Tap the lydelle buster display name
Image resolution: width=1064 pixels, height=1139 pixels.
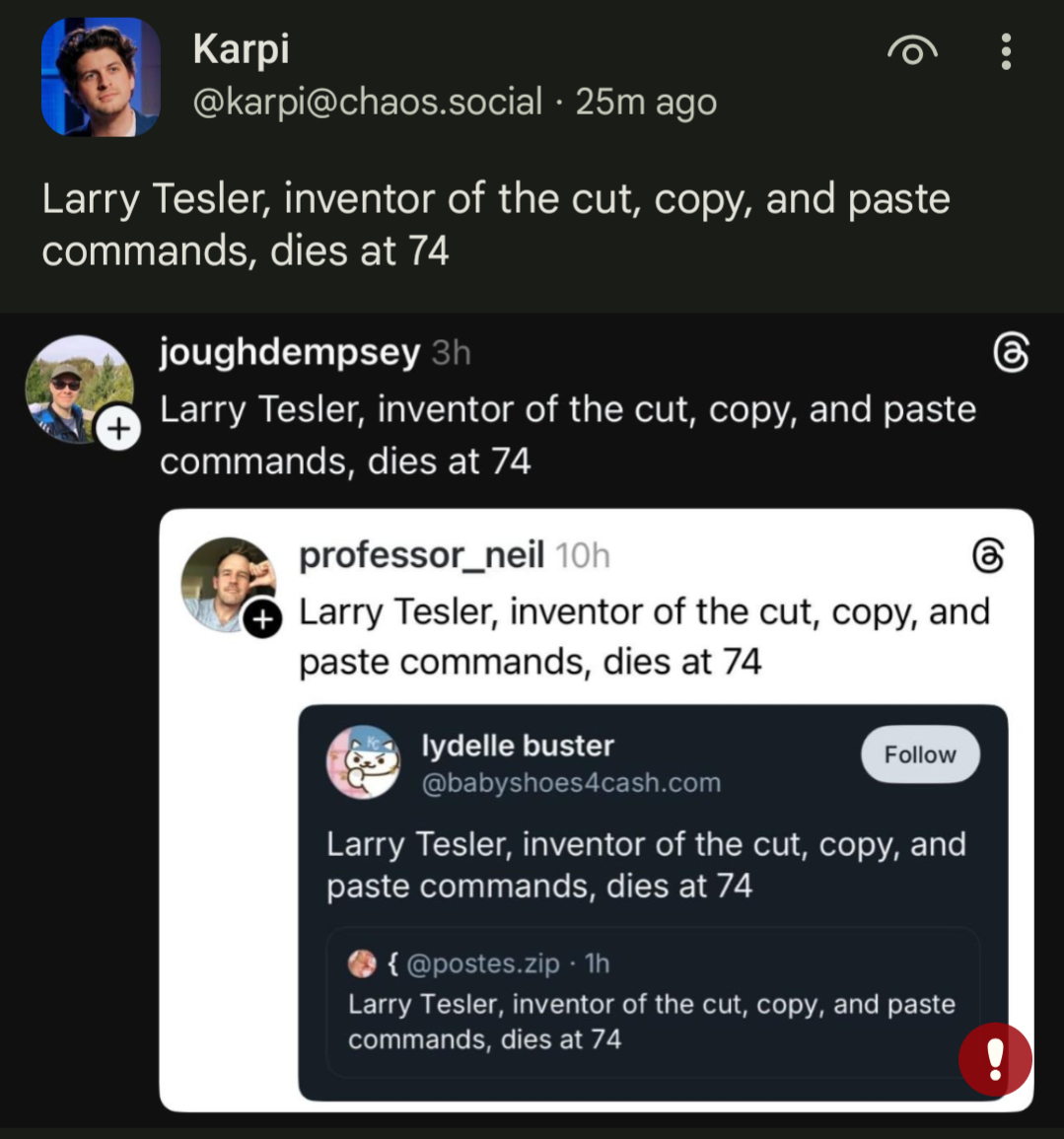point(518,746)
